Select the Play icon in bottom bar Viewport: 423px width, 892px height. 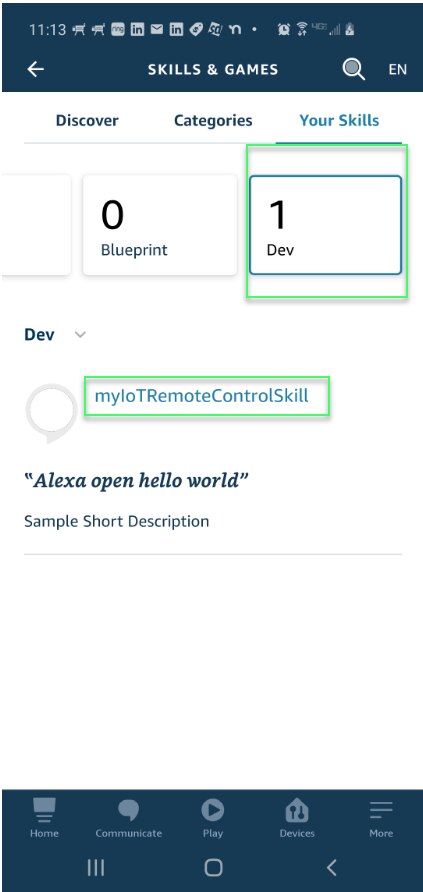(x=213, y=810)
